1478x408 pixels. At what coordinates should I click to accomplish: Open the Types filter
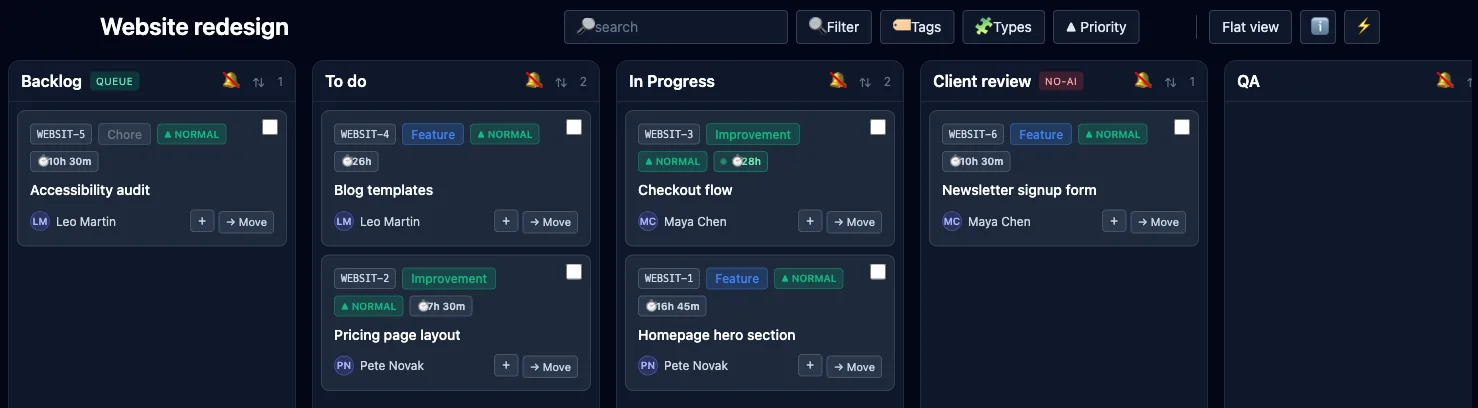pos(1003,27)
